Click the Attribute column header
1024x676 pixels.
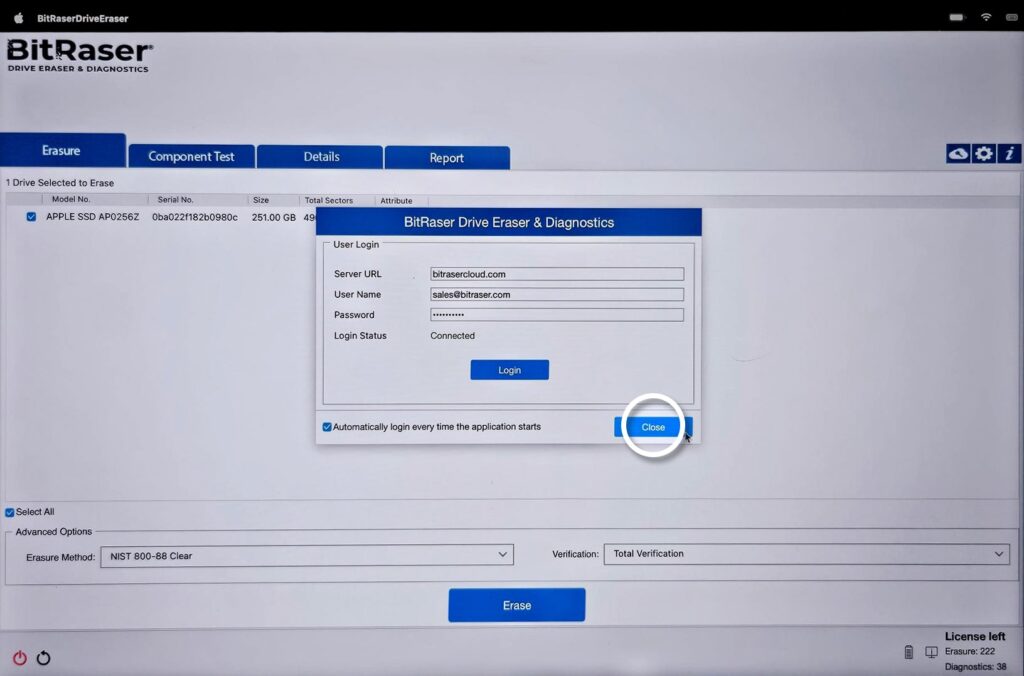(396, 201)
